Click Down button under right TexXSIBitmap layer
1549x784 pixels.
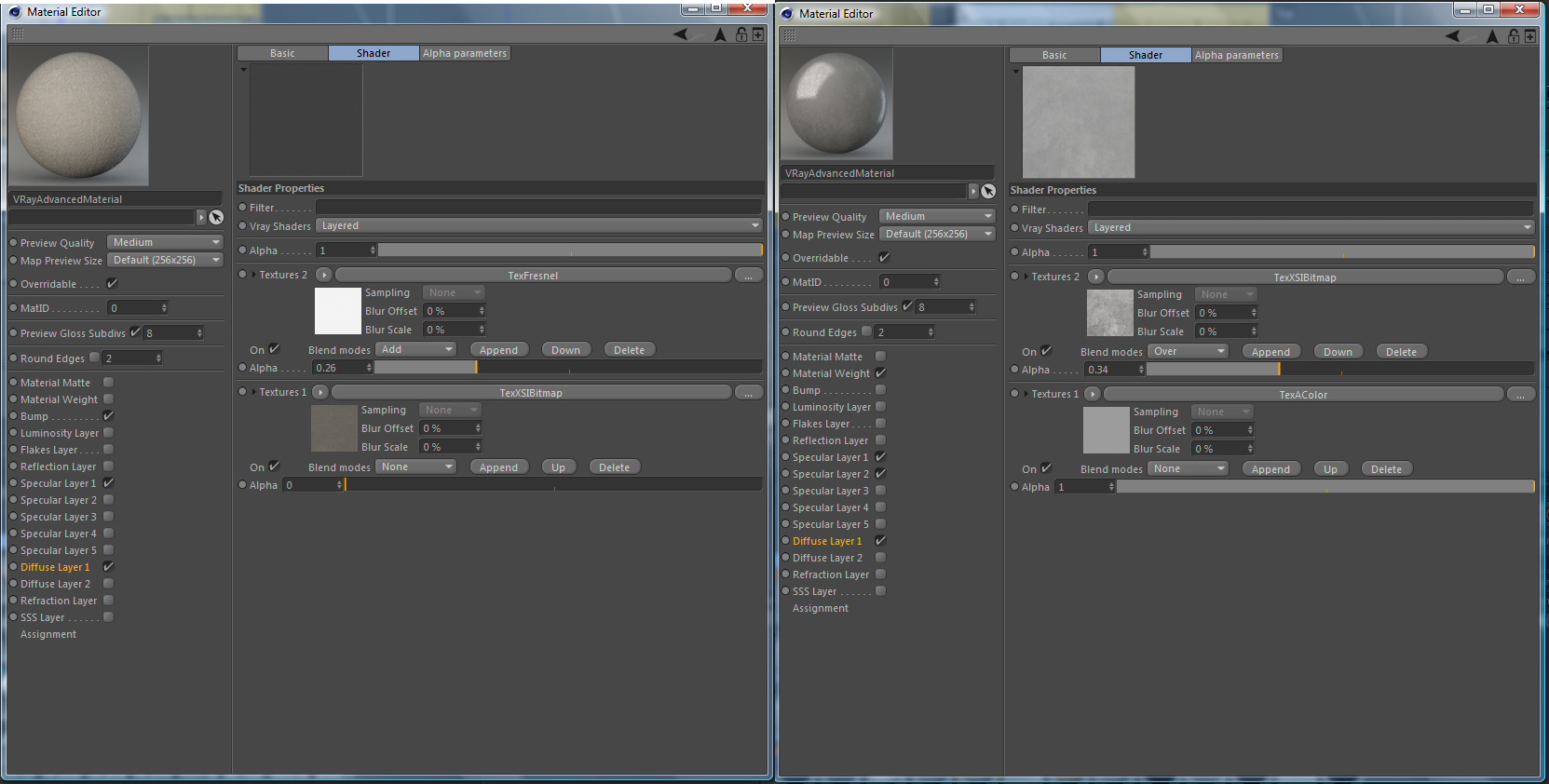click(1338, 352)
